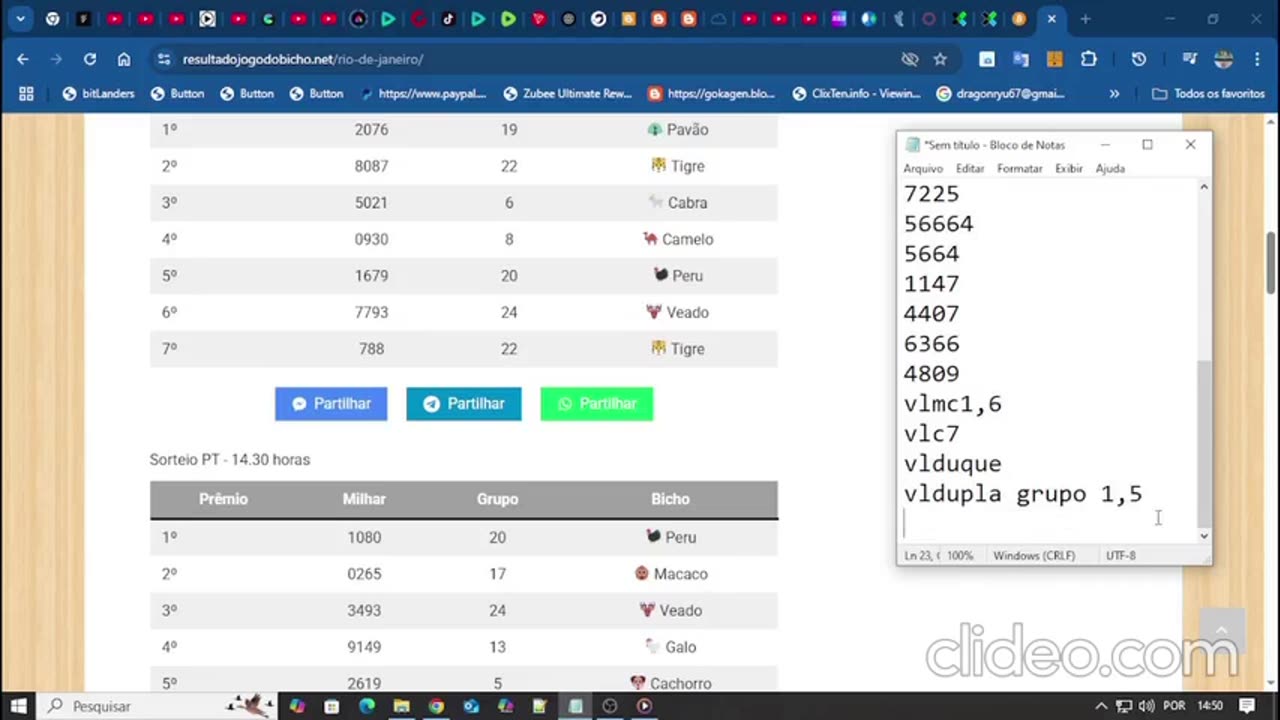Click the Galo animal cell
The height and width of the screenshot is (720, 1280).
click(670, 647)
